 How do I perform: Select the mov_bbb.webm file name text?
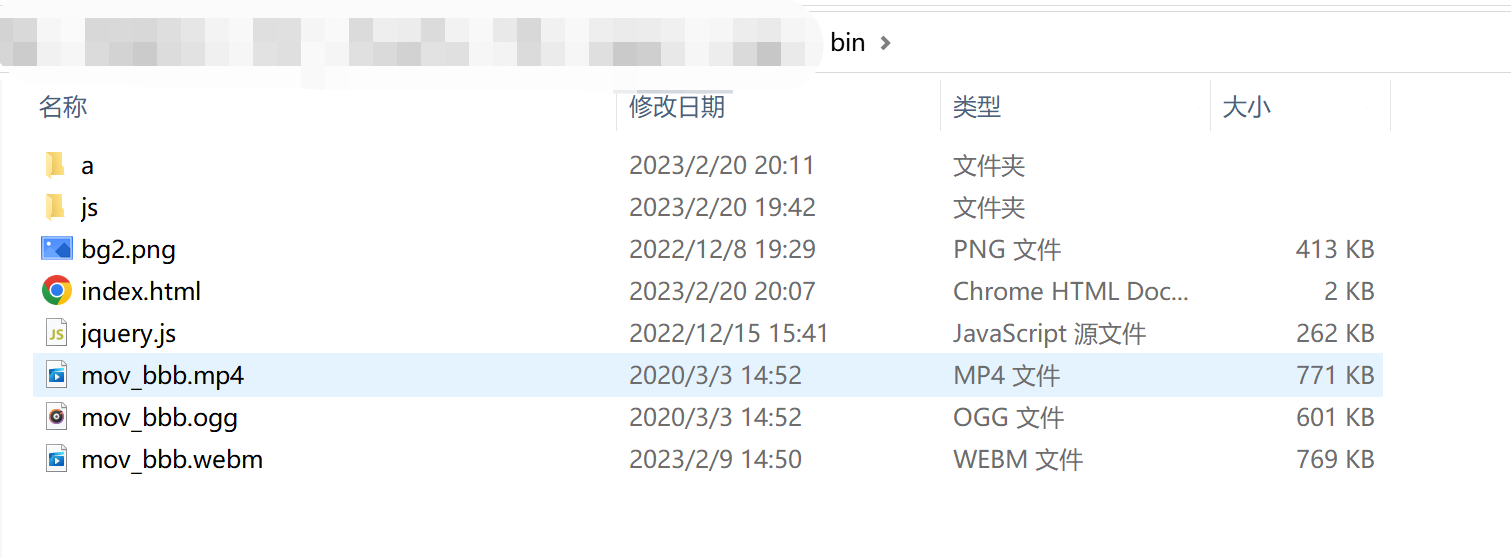pyautogui.click(x=172, y=459)
